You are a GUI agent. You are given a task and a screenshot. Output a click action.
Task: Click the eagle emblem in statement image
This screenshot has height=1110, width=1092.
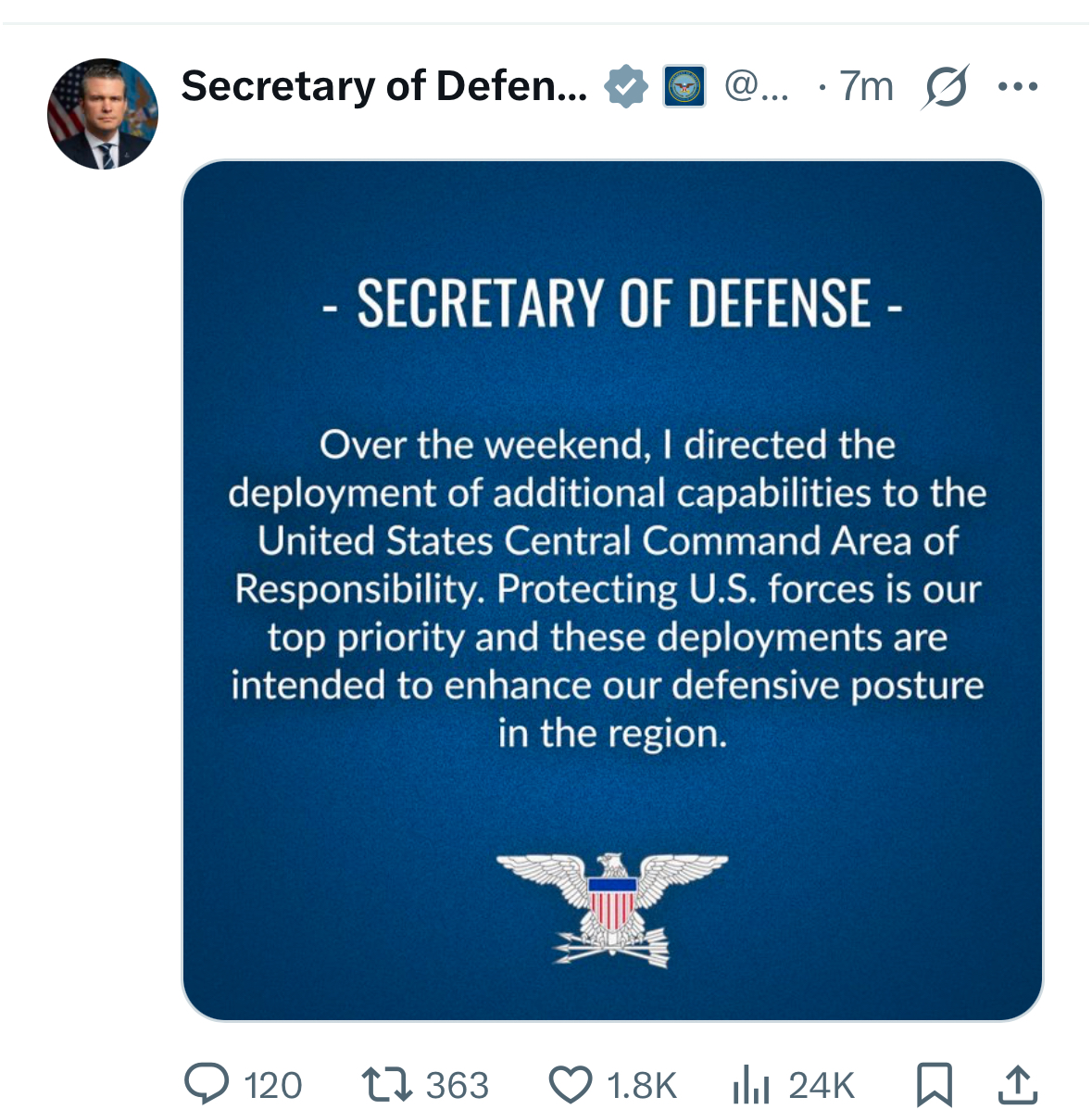[x=612, y=910]
